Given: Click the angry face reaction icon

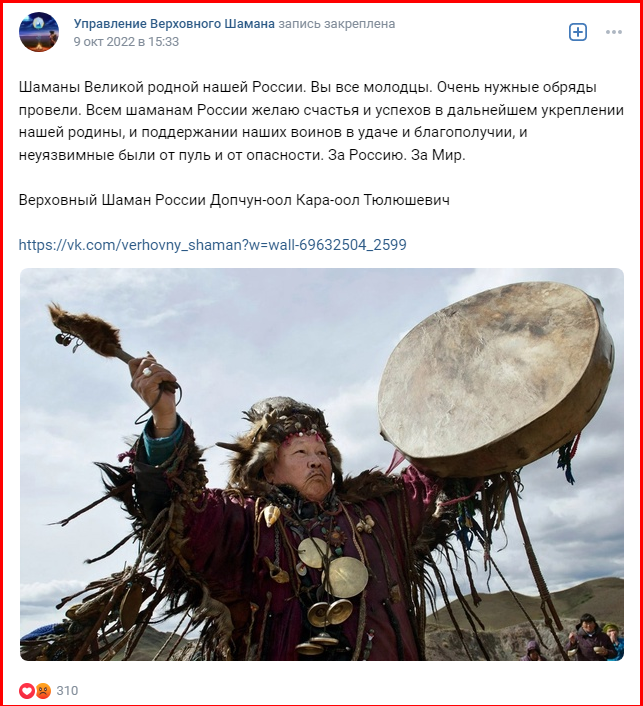Looking at the screenshot, I should (43, 691).
